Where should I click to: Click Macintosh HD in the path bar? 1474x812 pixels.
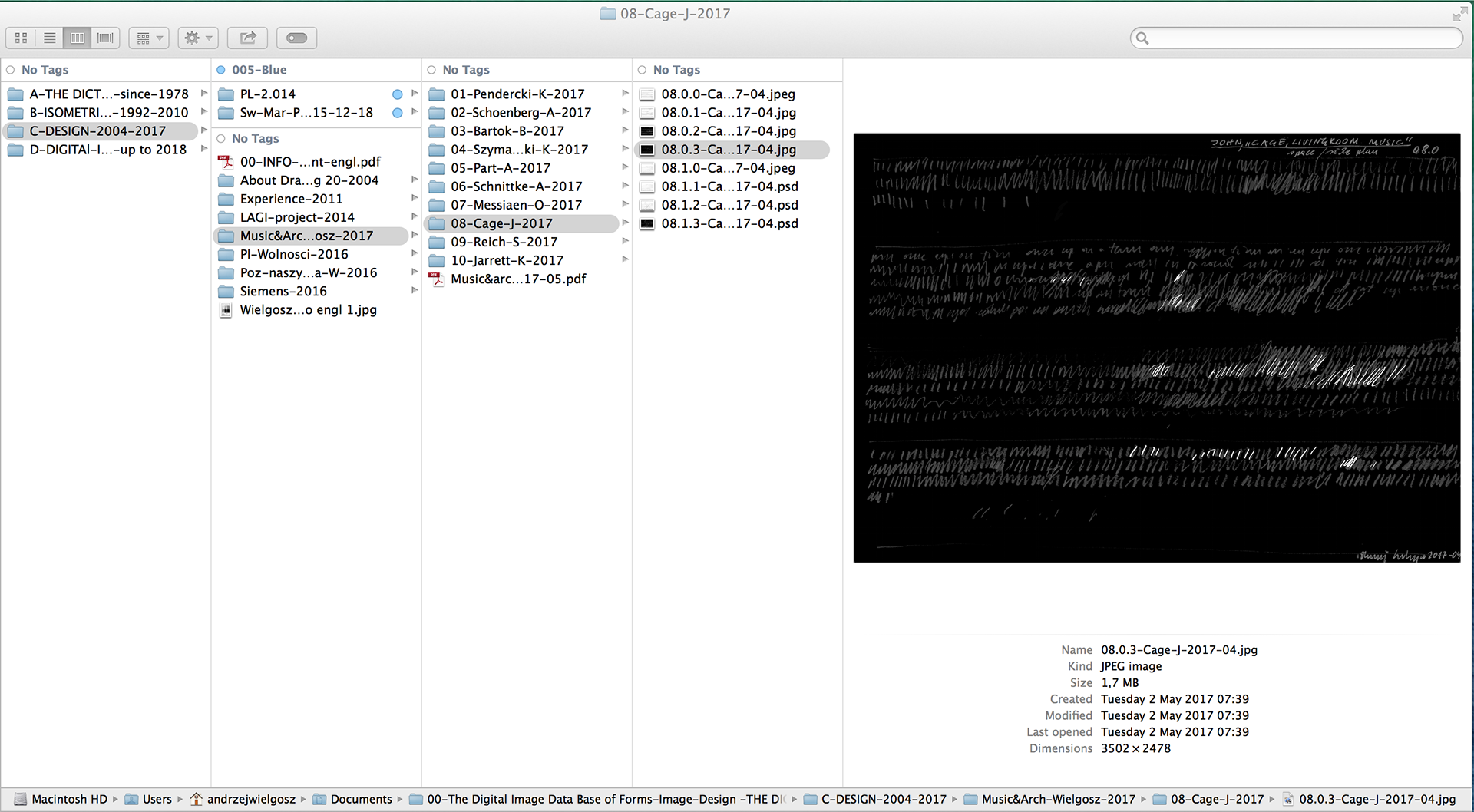61,799
